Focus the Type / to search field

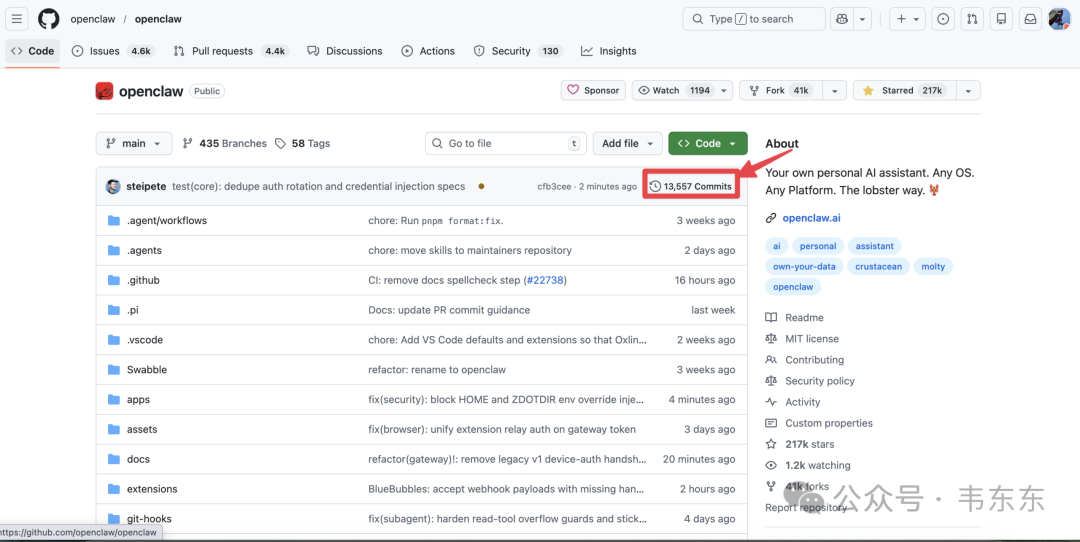[754, 19]
